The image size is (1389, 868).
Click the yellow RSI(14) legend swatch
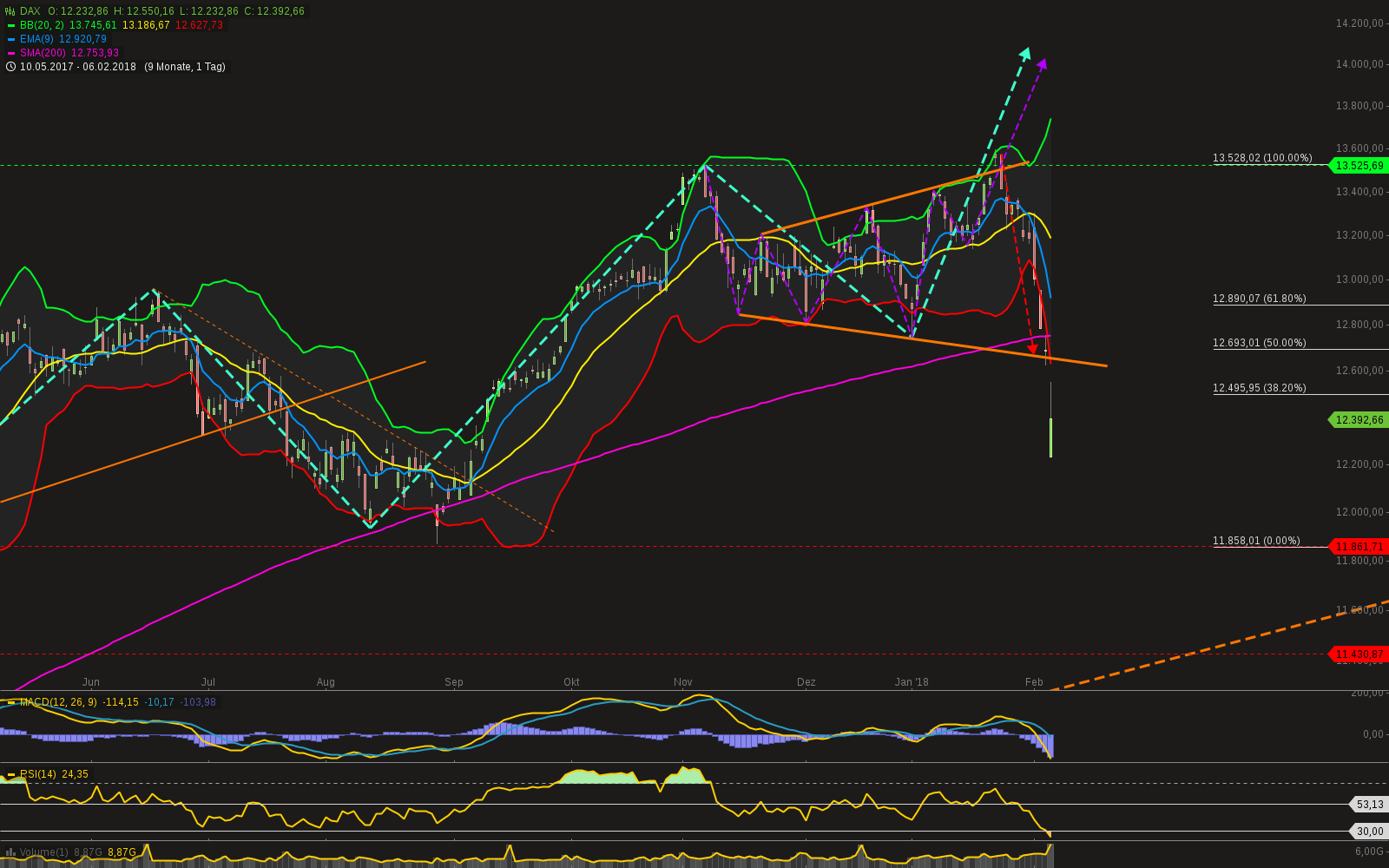point(11,774)
